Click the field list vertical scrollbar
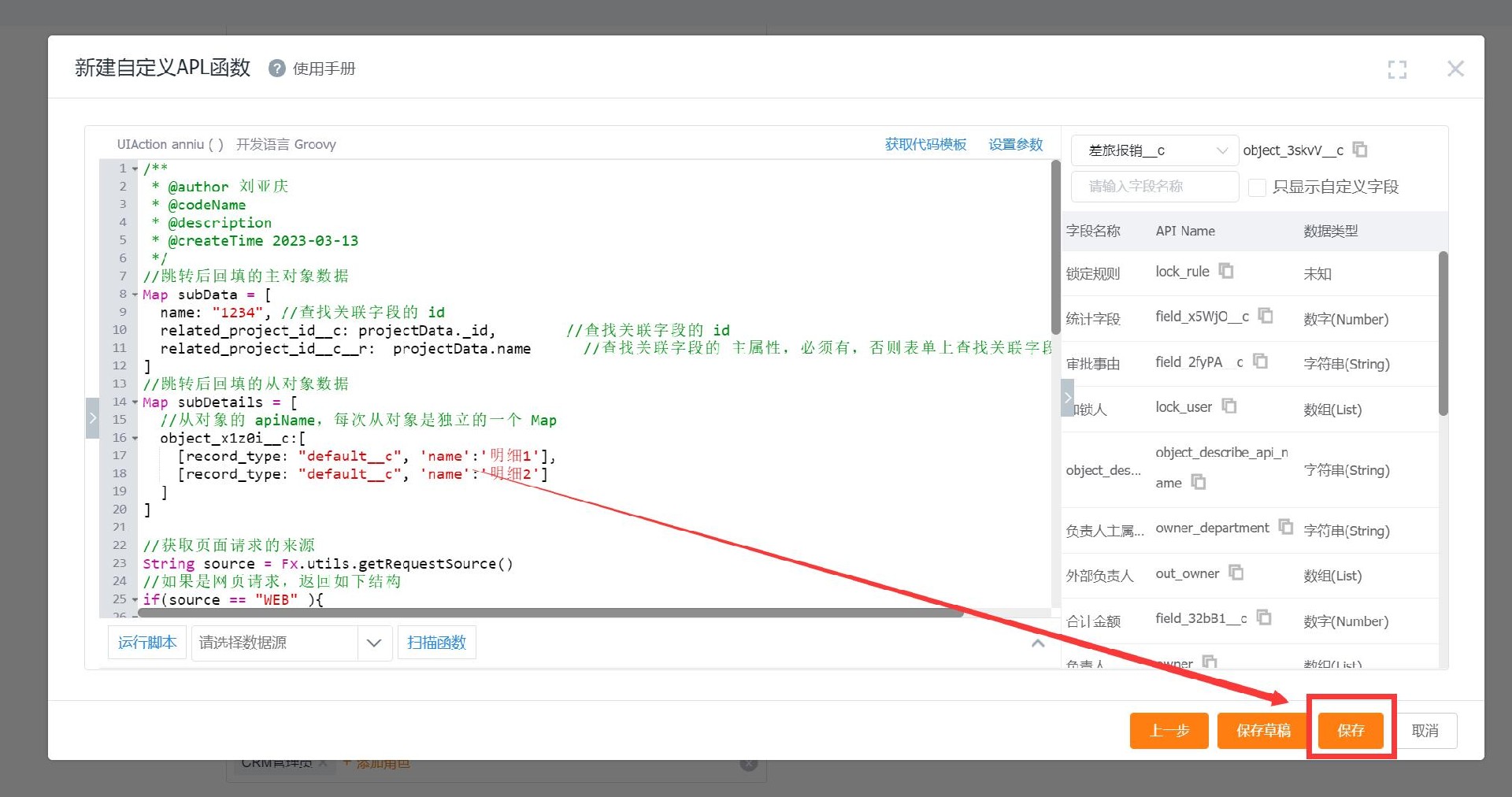The width and height of the screenshot is (1512, 797). point(1443,333)
